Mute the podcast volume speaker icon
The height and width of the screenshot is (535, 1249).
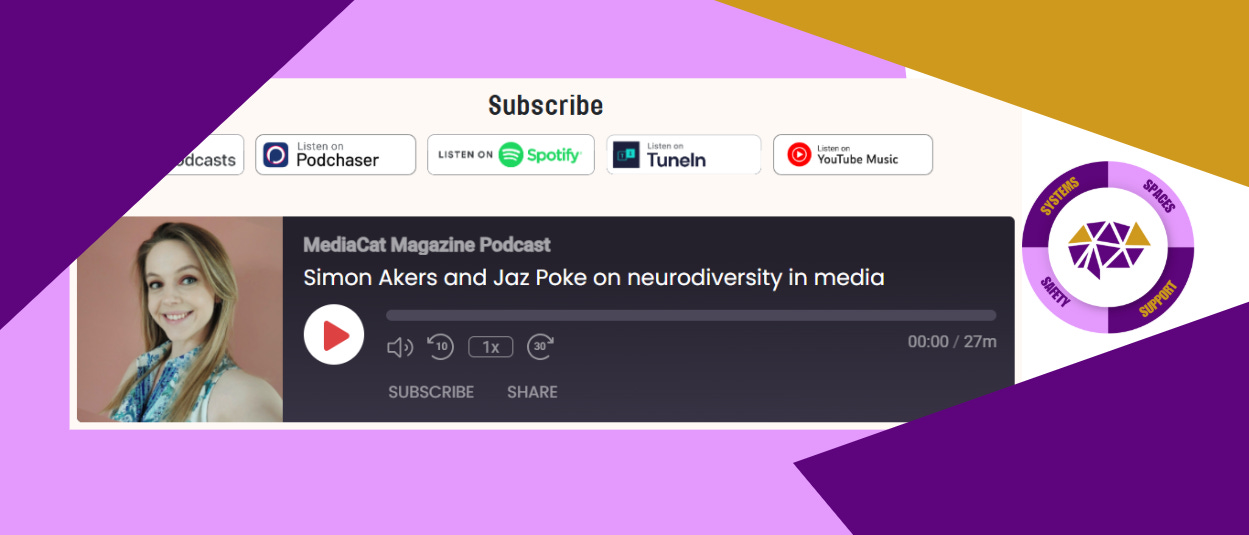tap(400, 347)
